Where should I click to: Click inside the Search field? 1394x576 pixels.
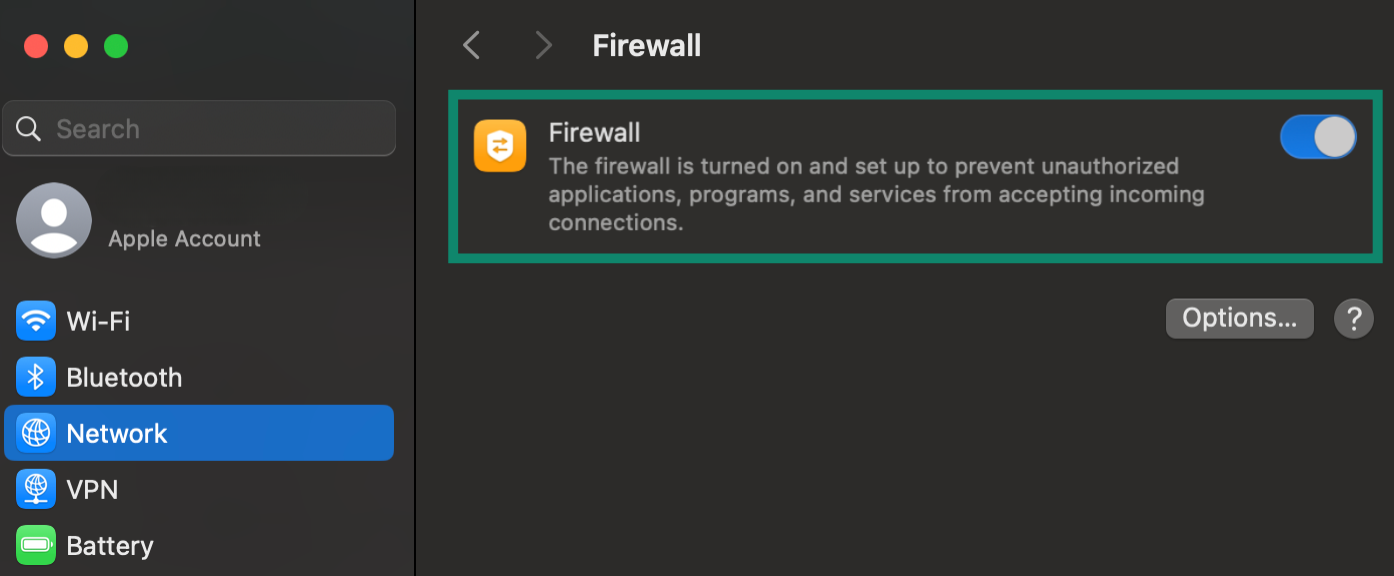(199, 128)
